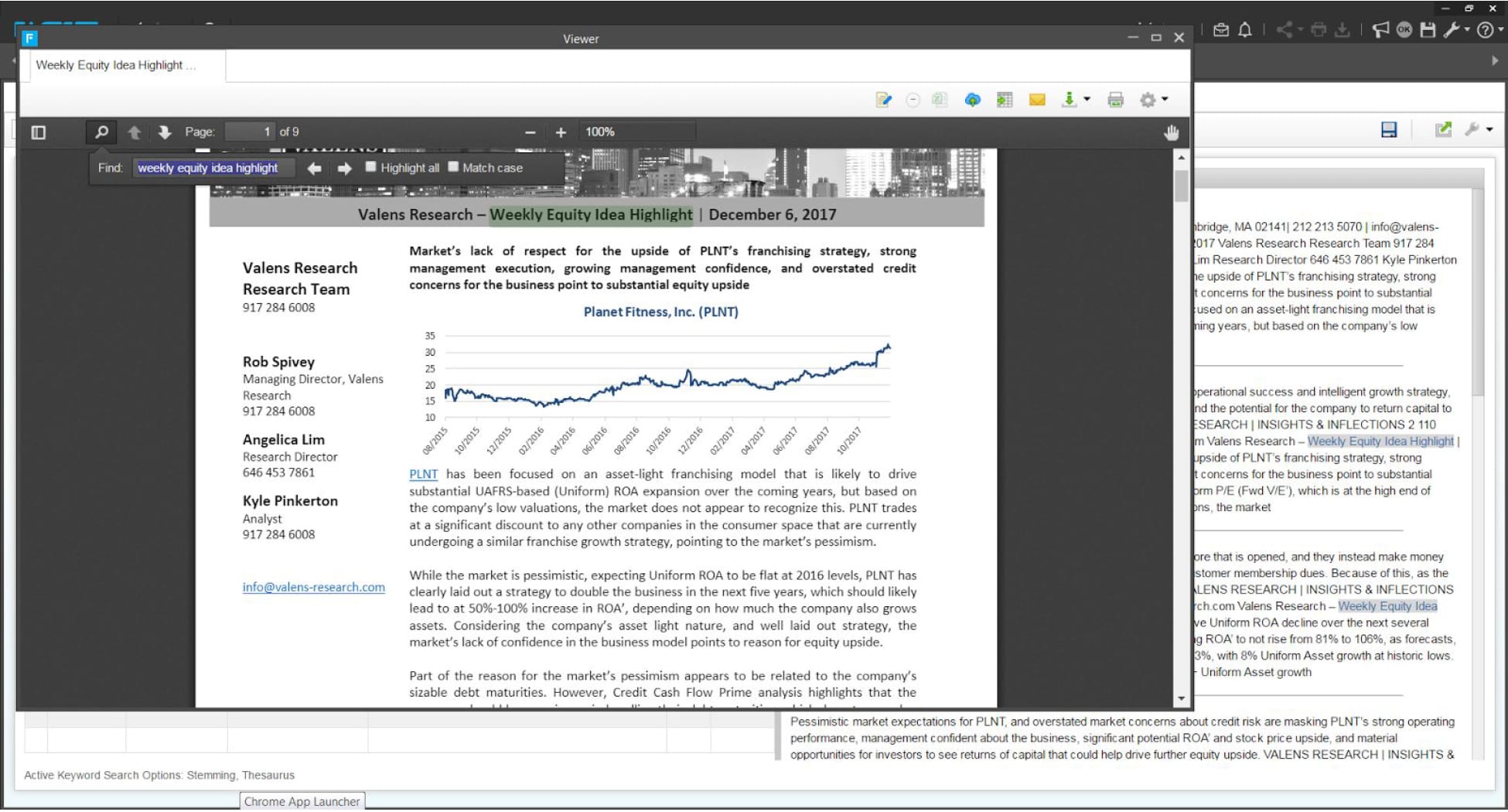
Task: Select the hand pan tool
Action: coord(1172,132)
